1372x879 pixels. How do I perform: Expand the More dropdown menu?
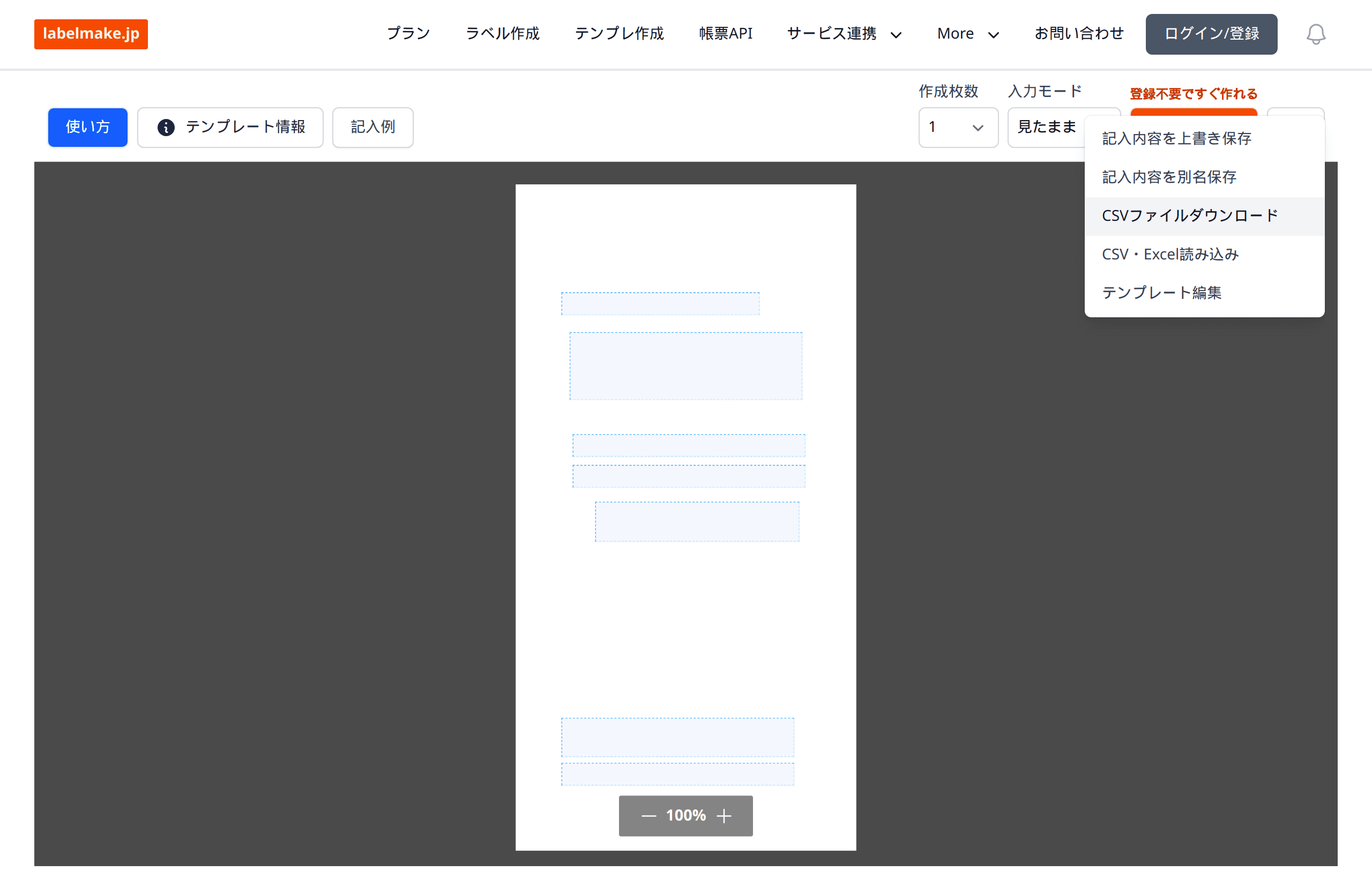[968, 34]
